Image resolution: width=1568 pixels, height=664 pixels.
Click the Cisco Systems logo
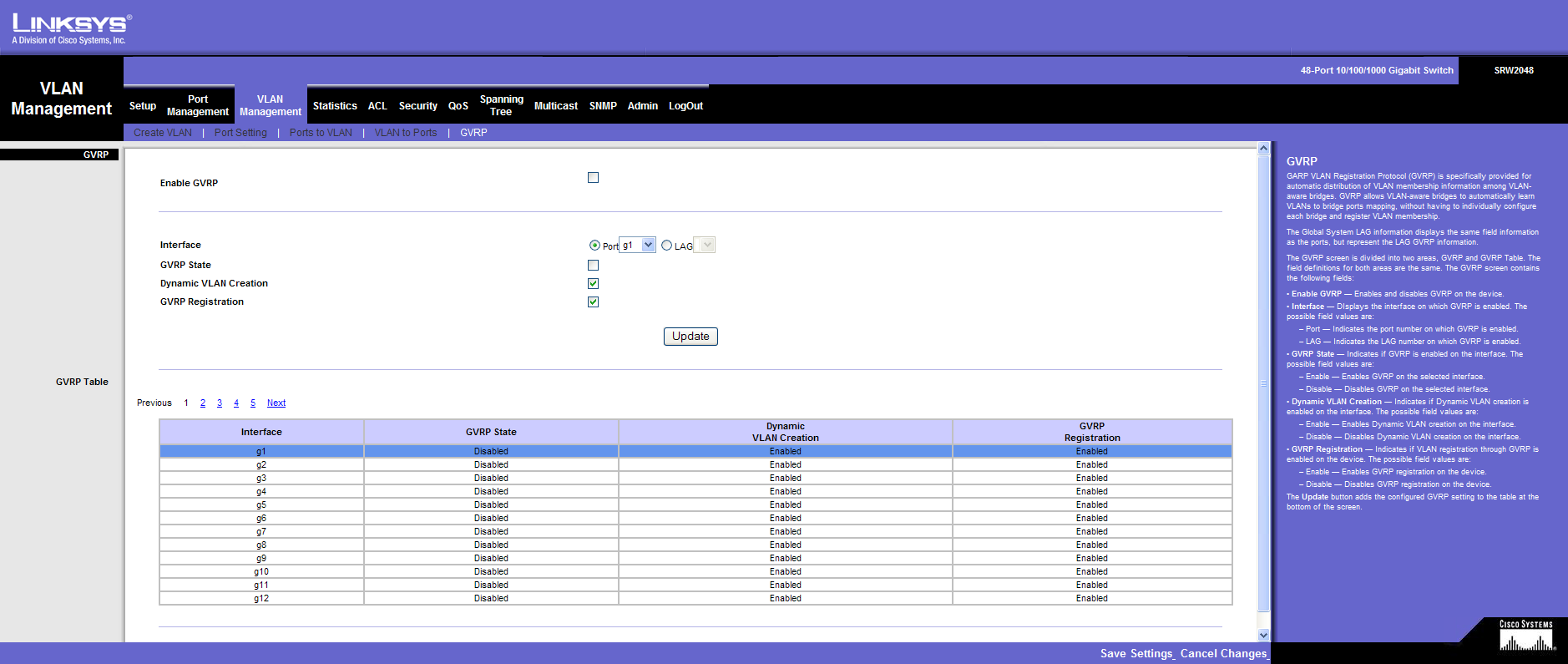1525,636
